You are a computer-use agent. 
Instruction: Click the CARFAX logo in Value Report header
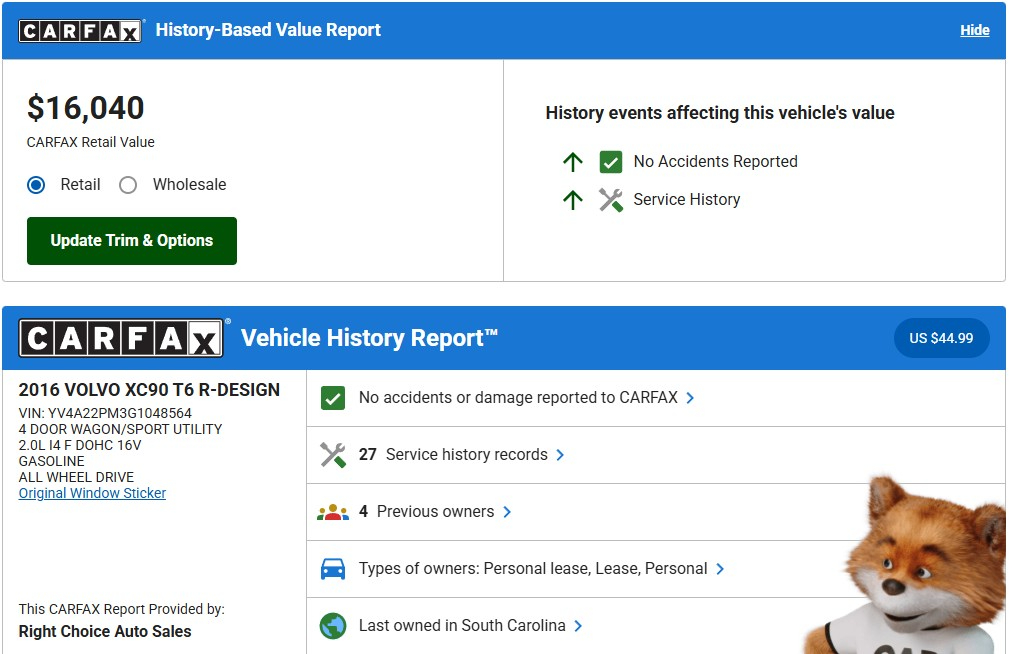[81, 30]
